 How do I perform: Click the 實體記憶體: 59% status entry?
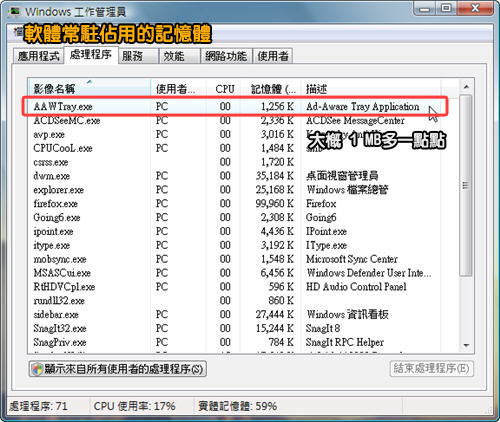coord(237,406)
